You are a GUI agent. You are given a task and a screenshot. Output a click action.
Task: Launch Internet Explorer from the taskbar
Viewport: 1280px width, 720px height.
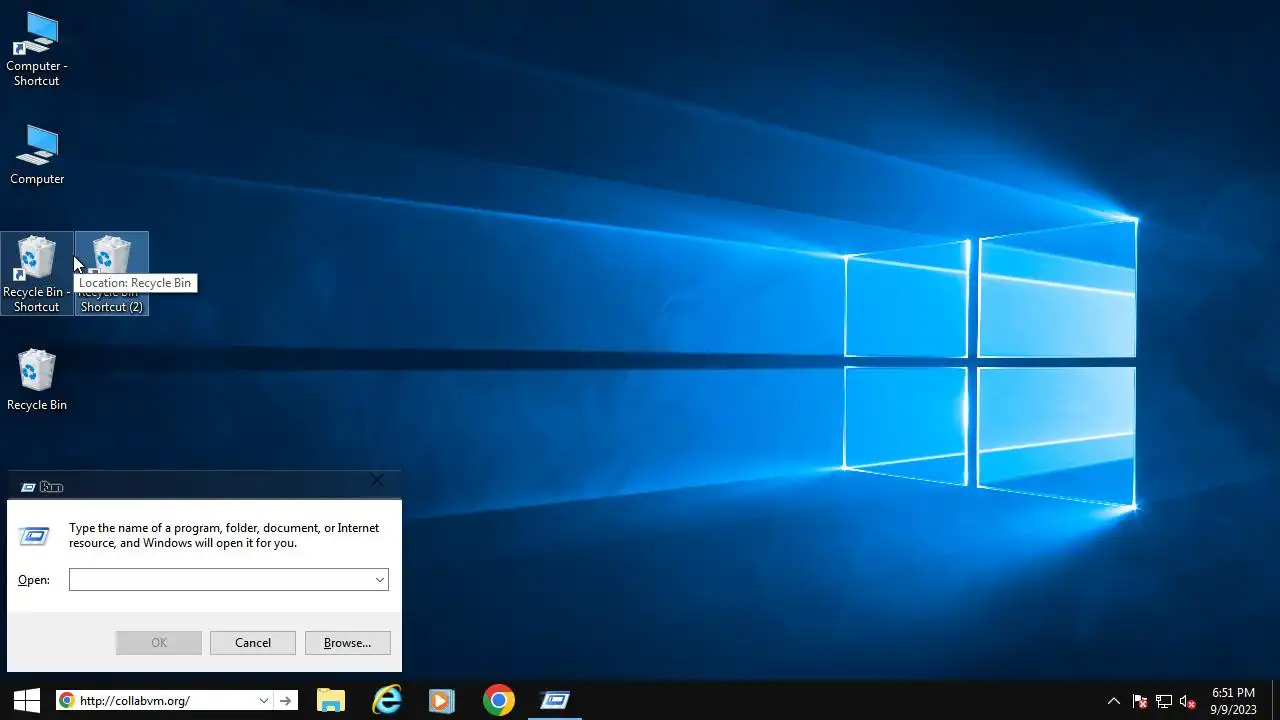(387, 700)
